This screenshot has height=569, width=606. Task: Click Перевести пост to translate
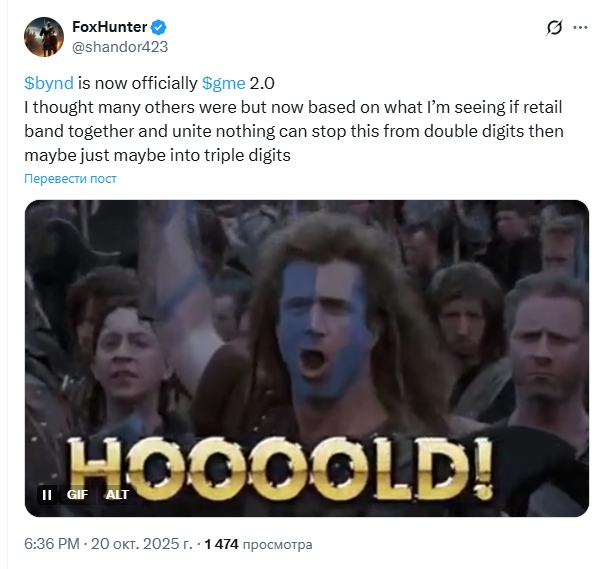[x=70, y=179]
